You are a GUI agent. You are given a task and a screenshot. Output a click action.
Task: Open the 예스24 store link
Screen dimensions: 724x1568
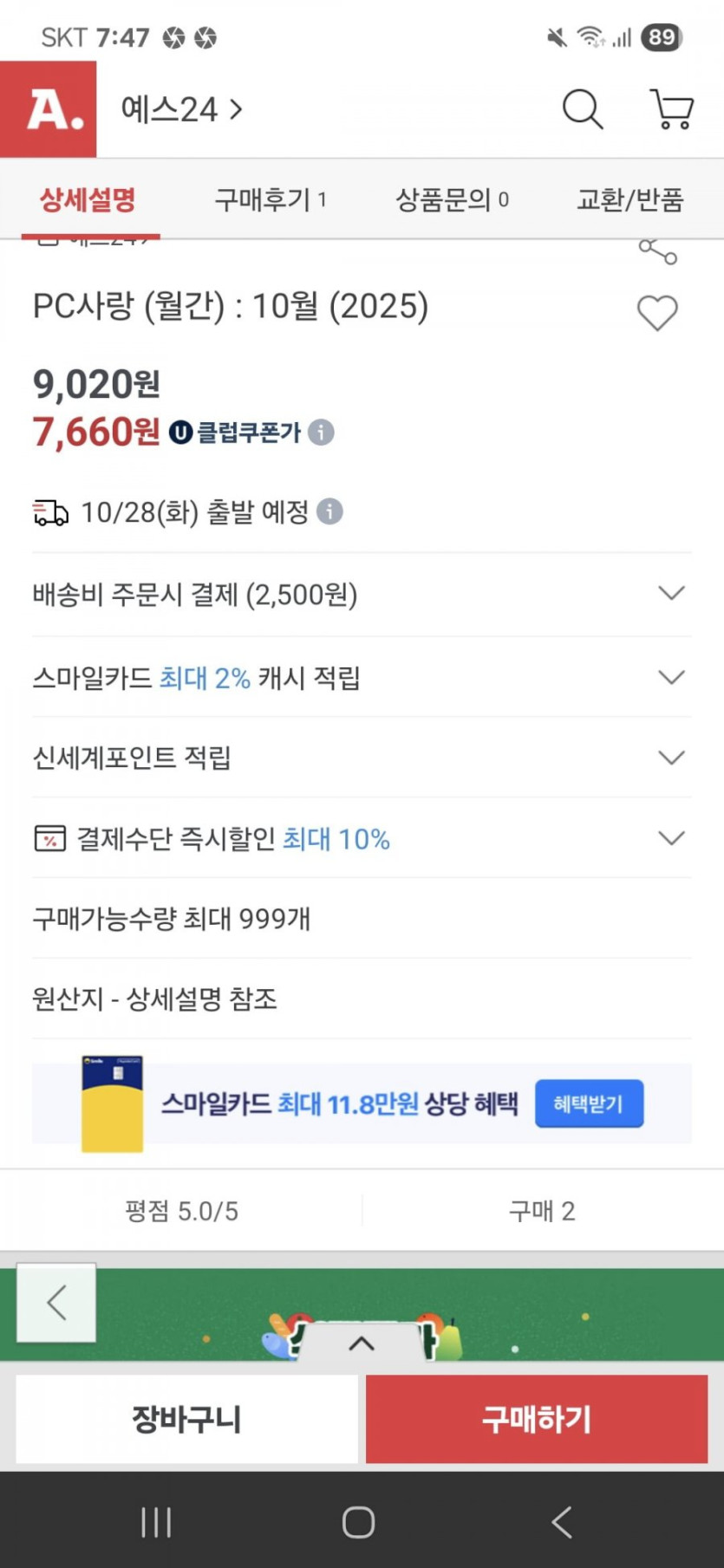tap(182, 110)
